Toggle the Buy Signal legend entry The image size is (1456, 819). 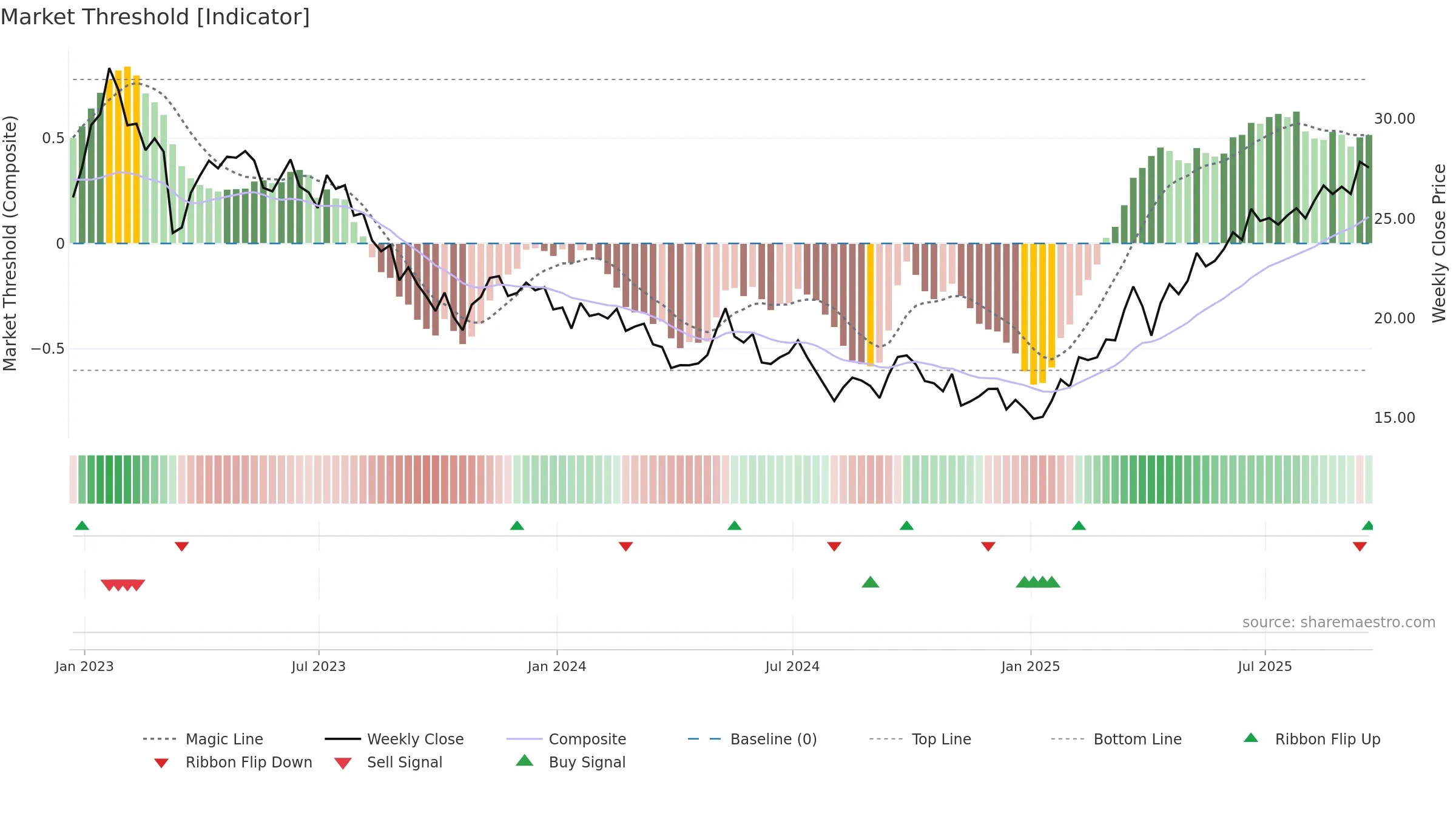(570, 762)
